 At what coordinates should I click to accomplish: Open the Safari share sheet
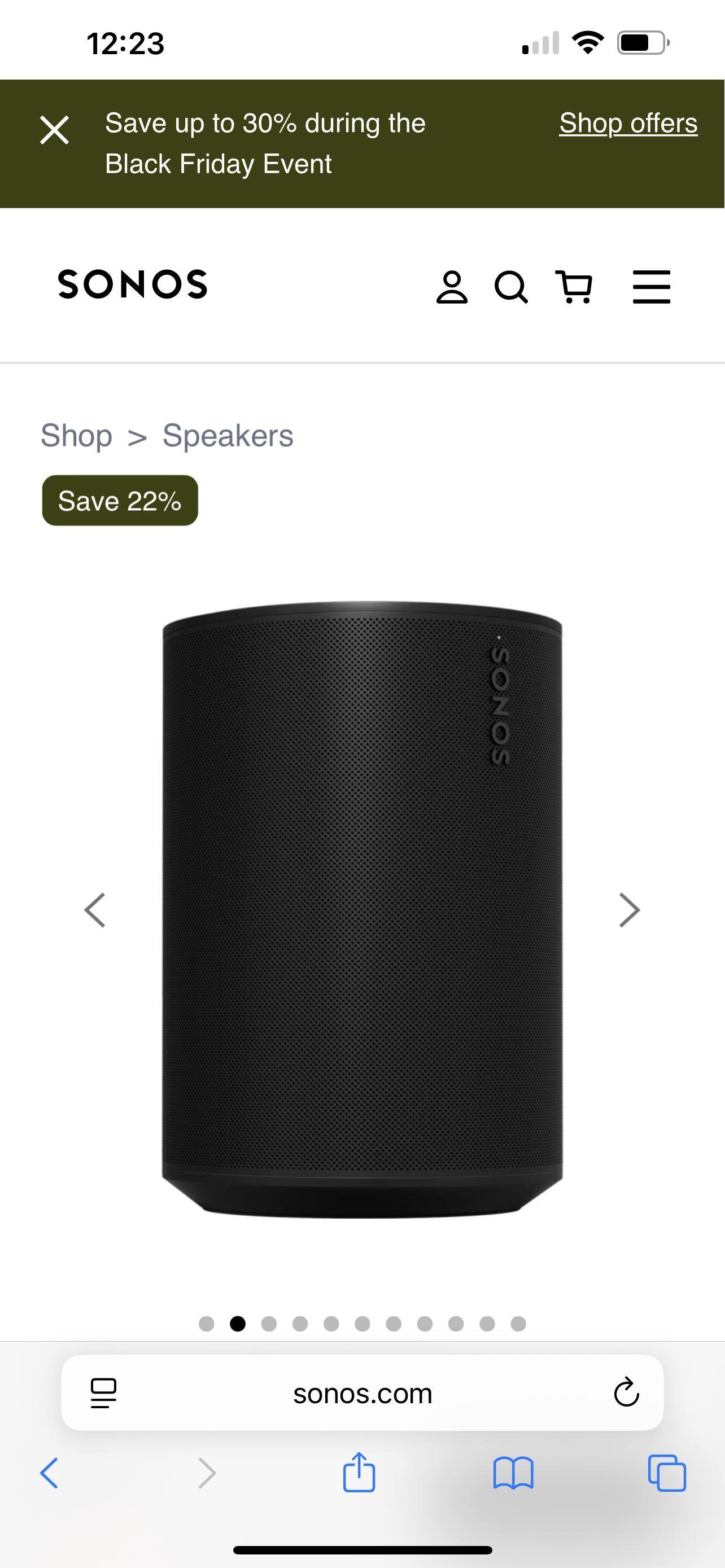[359, 1473]
